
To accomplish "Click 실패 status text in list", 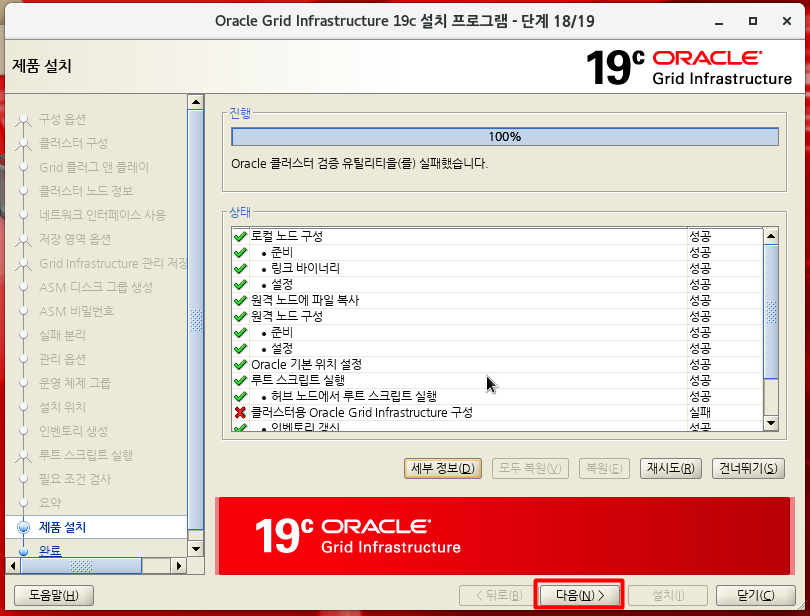I will pyautogui.click(x=700, y=412).
